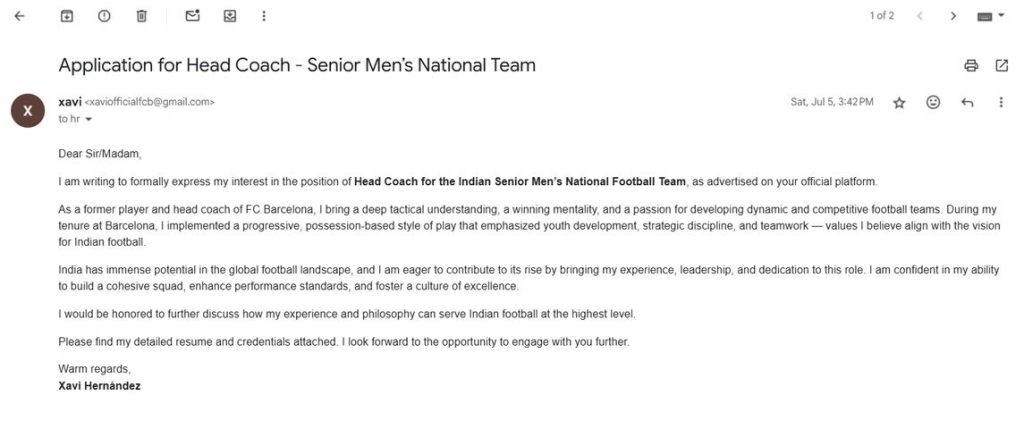Click the Move to icon
This screenshot has height=429, width=1024.
click(x=229, y=16)
